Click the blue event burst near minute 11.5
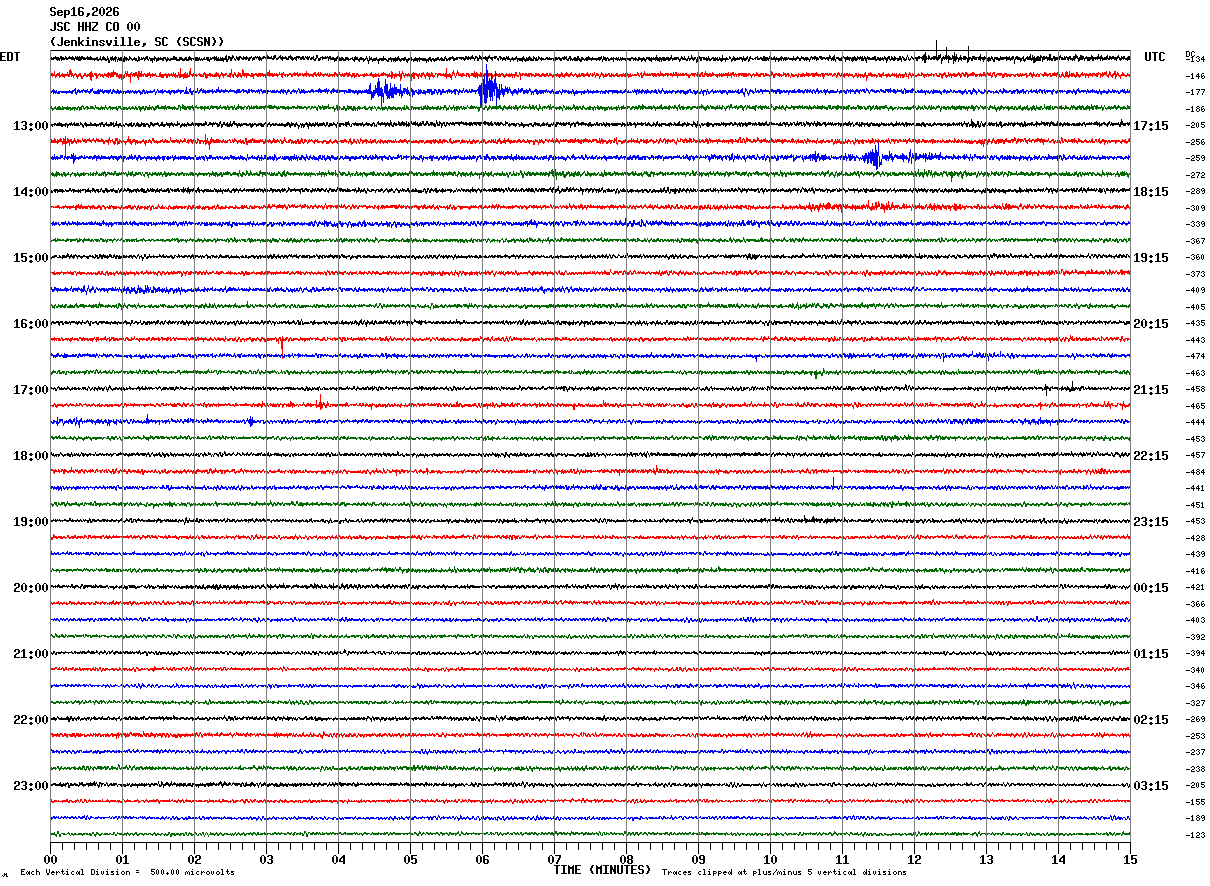Screen dimensions: 1210x886 pos(873,157)
